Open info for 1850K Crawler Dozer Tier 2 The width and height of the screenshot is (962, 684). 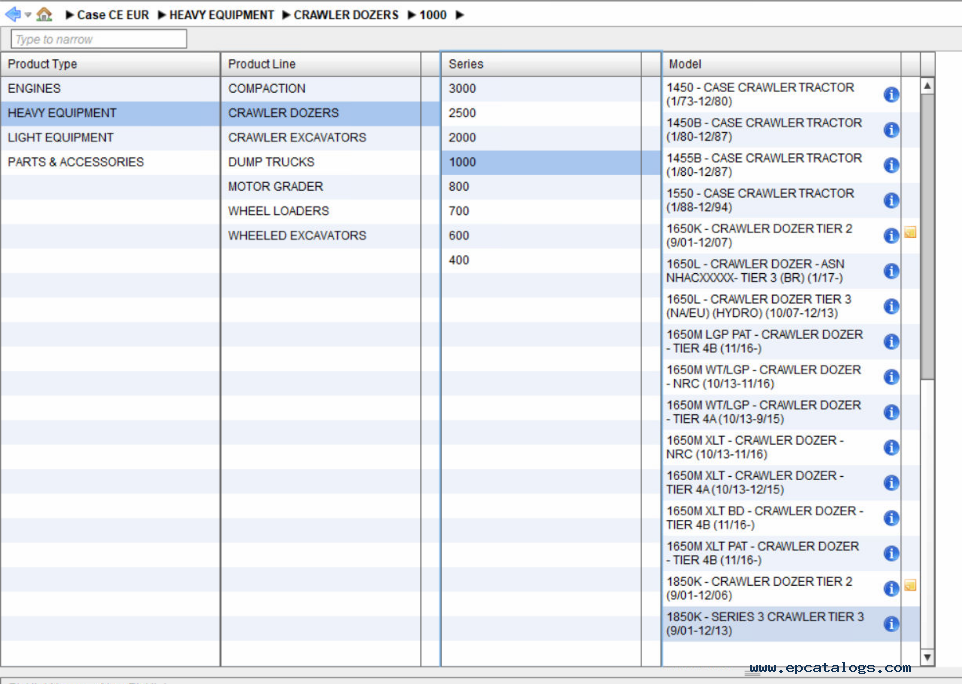tap(891, 588)
